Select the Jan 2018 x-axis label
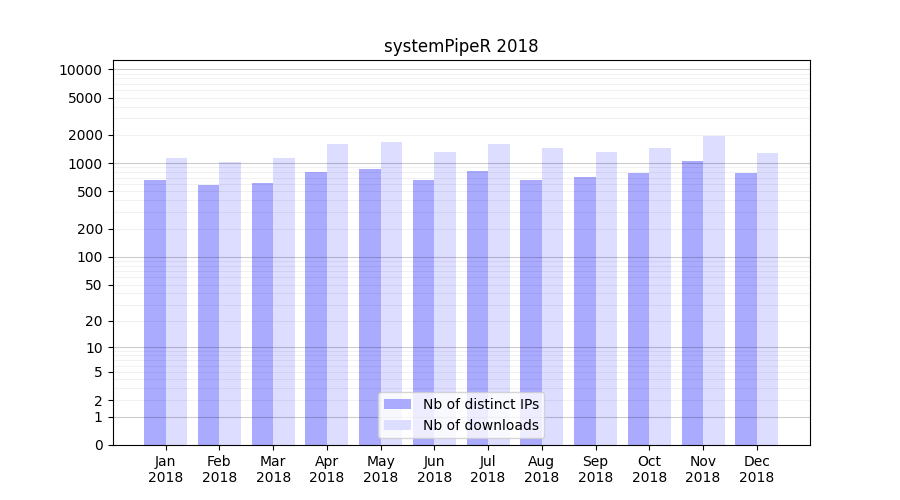Image resolution: width=900 pixels, height=500 pixels. pyautogui.click(x=166, y=469)
